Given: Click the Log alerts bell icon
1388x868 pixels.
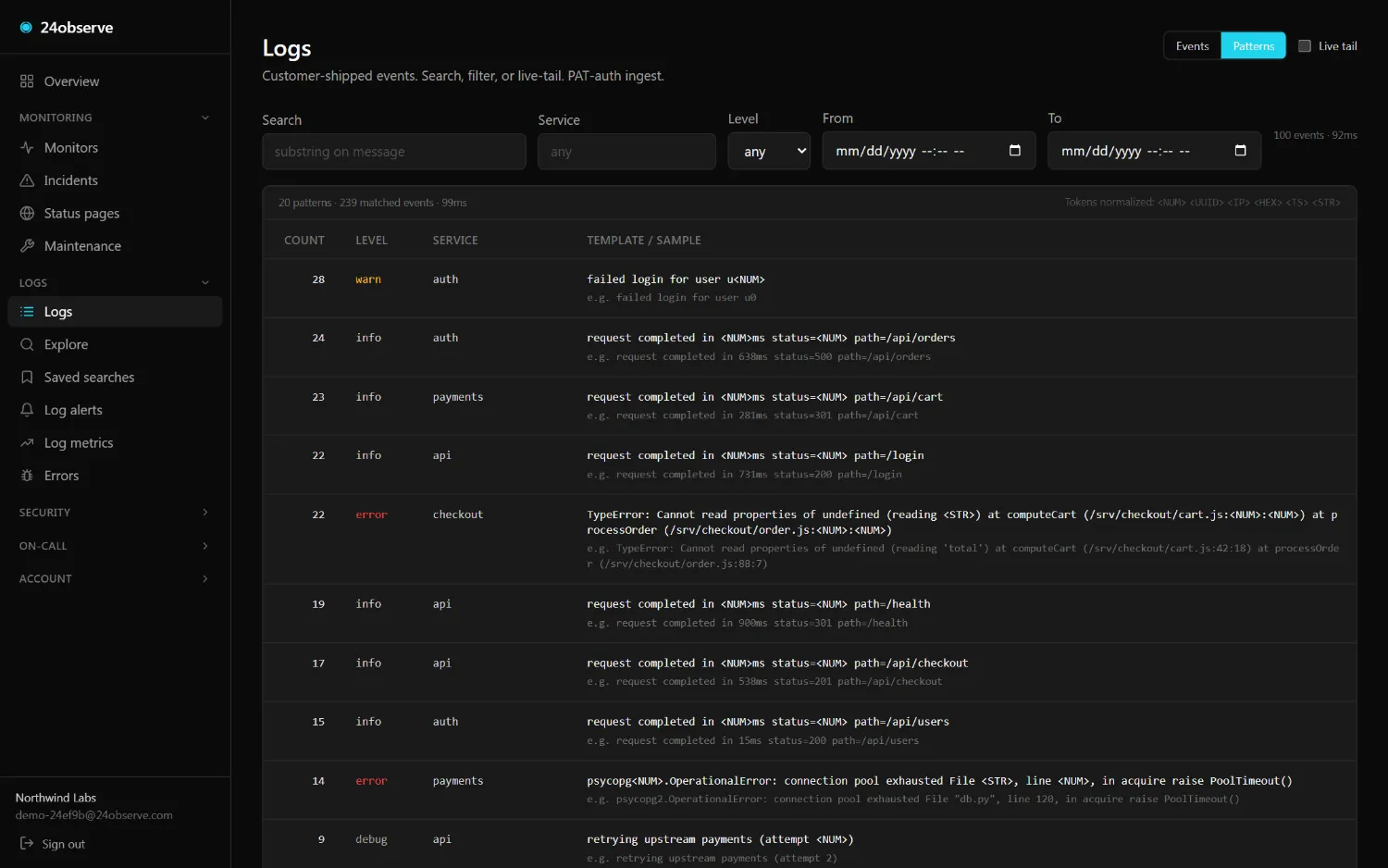Looking at the screenshot, I should tap(27, 410).
